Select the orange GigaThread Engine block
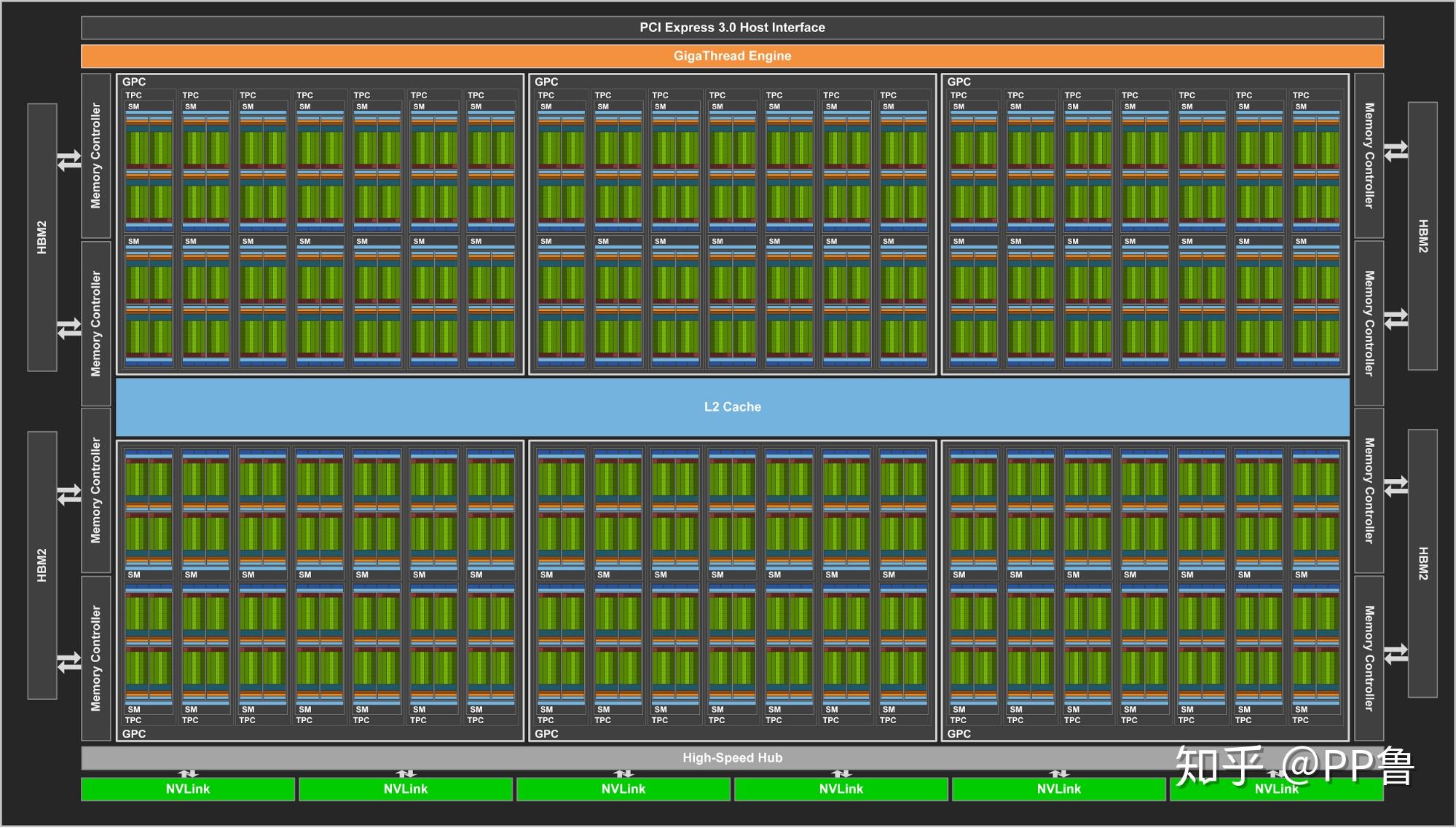 click(732, 56)
